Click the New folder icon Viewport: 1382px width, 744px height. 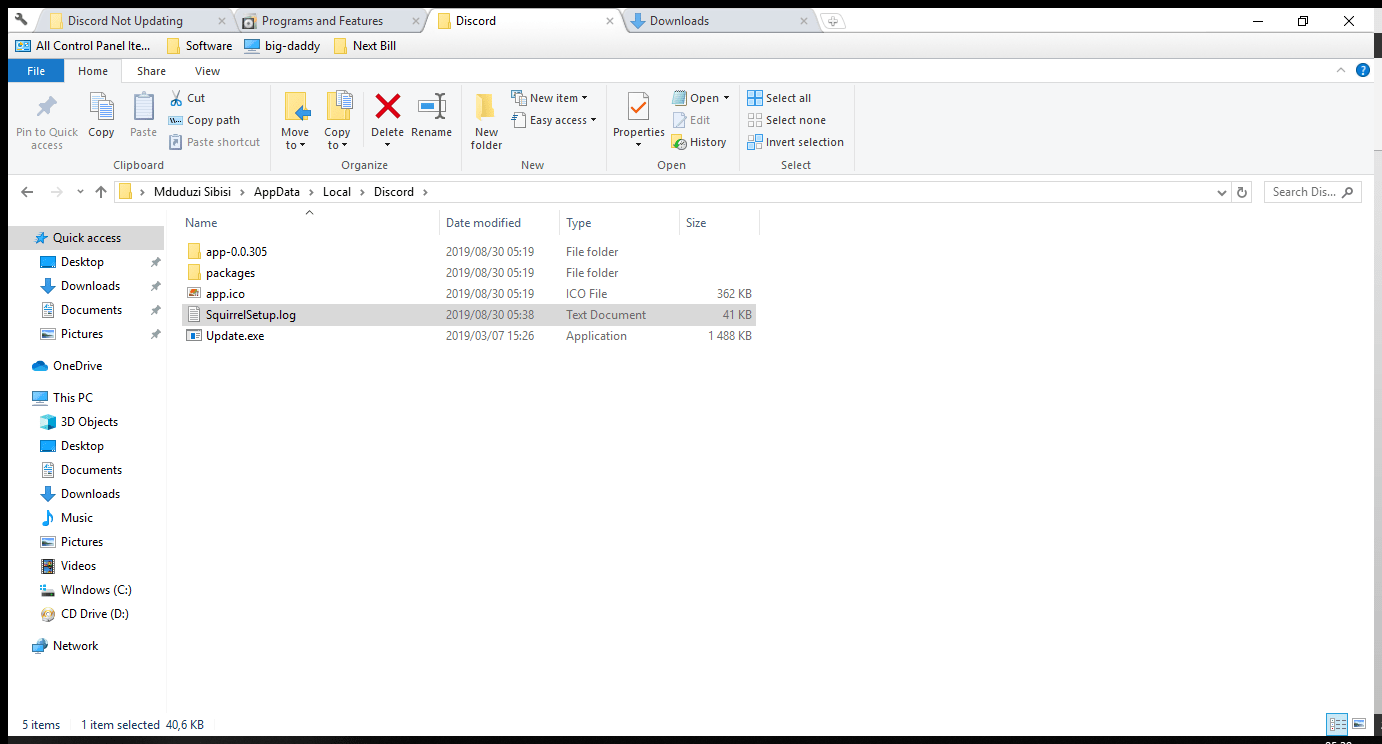click(486, 107)
